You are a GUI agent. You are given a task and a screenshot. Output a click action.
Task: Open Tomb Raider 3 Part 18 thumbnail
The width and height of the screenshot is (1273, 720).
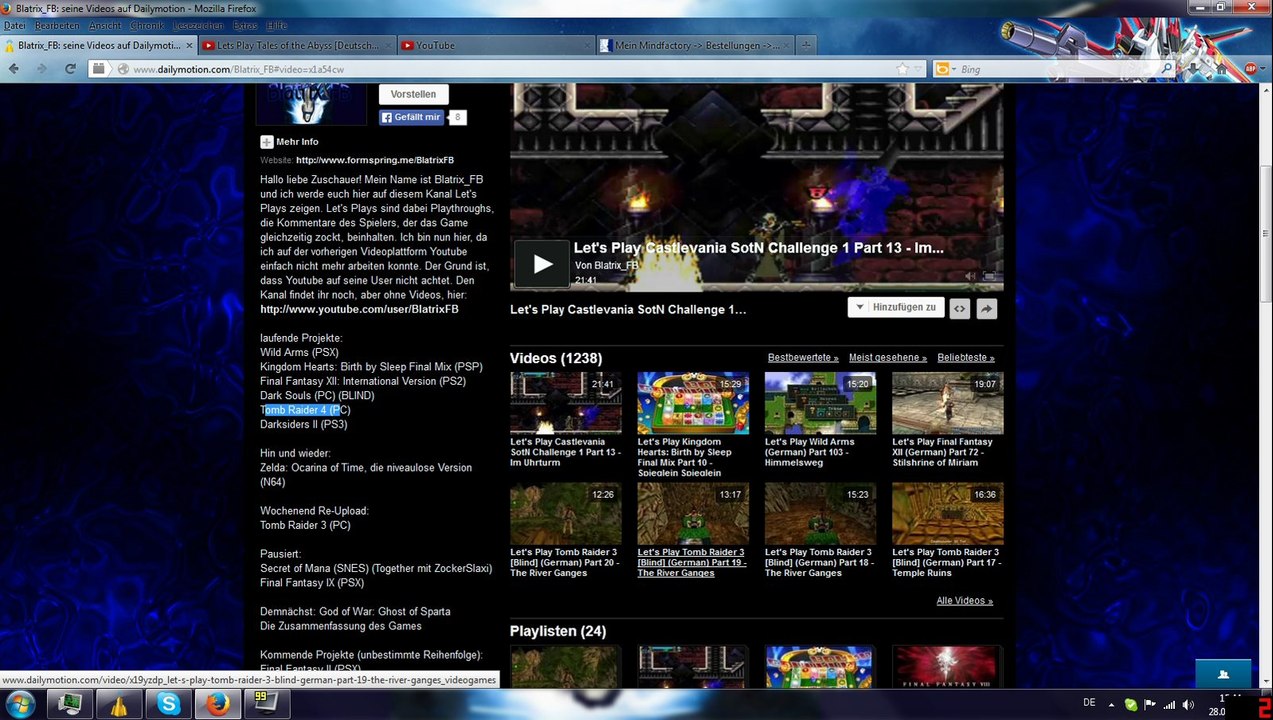pyautogui.click(x=820, y=514)
